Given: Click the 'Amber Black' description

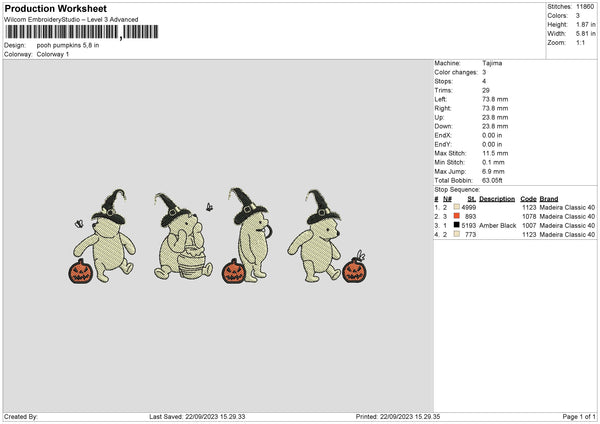Looking at the screenshot, I should [x=497, y=225].
